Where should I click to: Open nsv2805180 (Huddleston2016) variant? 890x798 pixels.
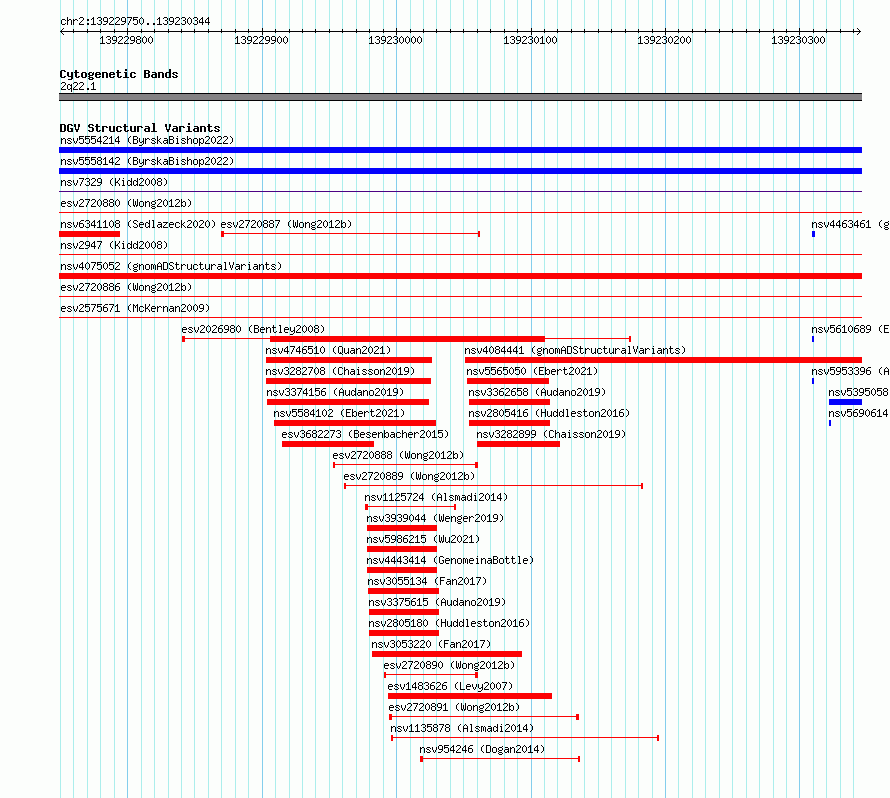click(x=449, y=623)
